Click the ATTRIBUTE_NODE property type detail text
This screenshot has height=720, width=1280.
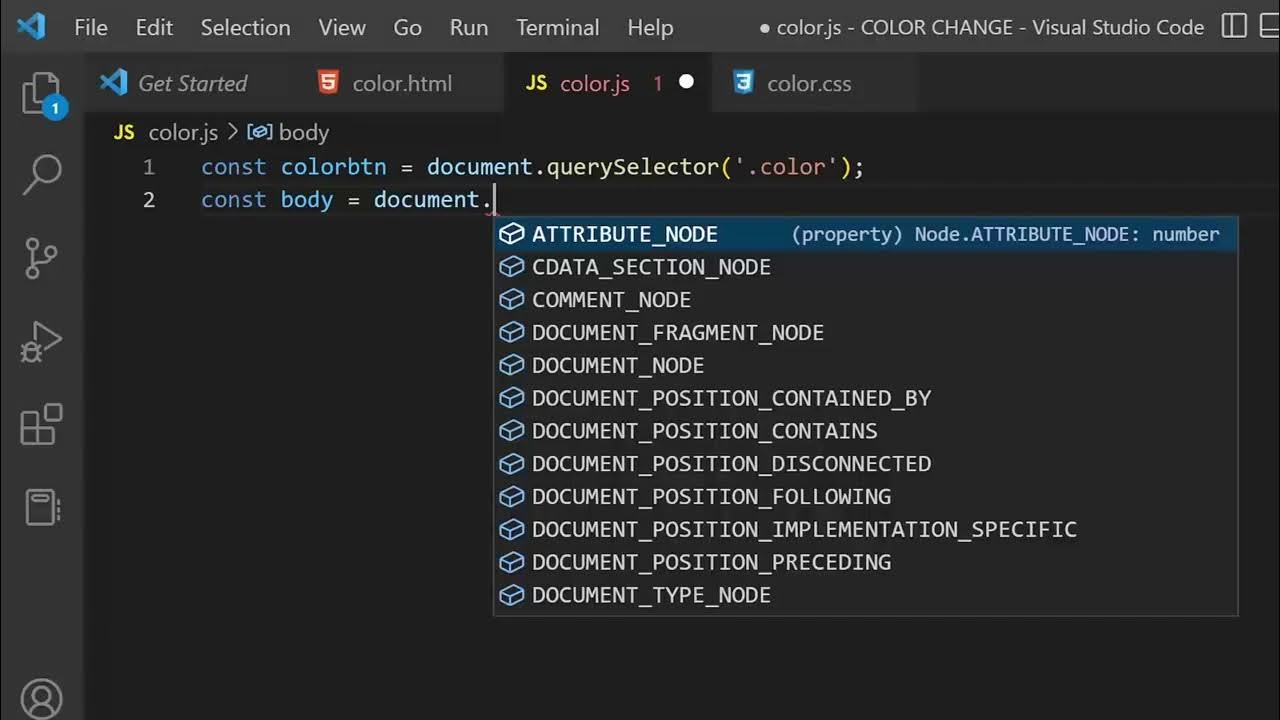(x=1005, y=234)
